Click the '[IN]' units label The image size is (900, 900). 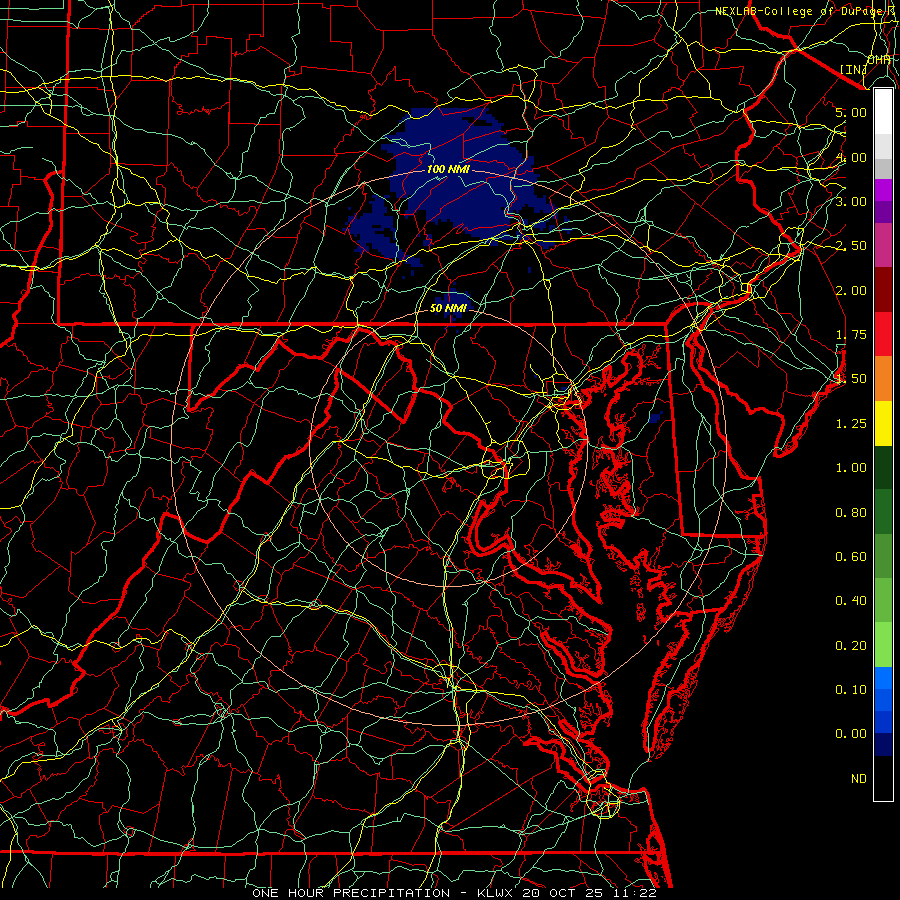point(854,69)
